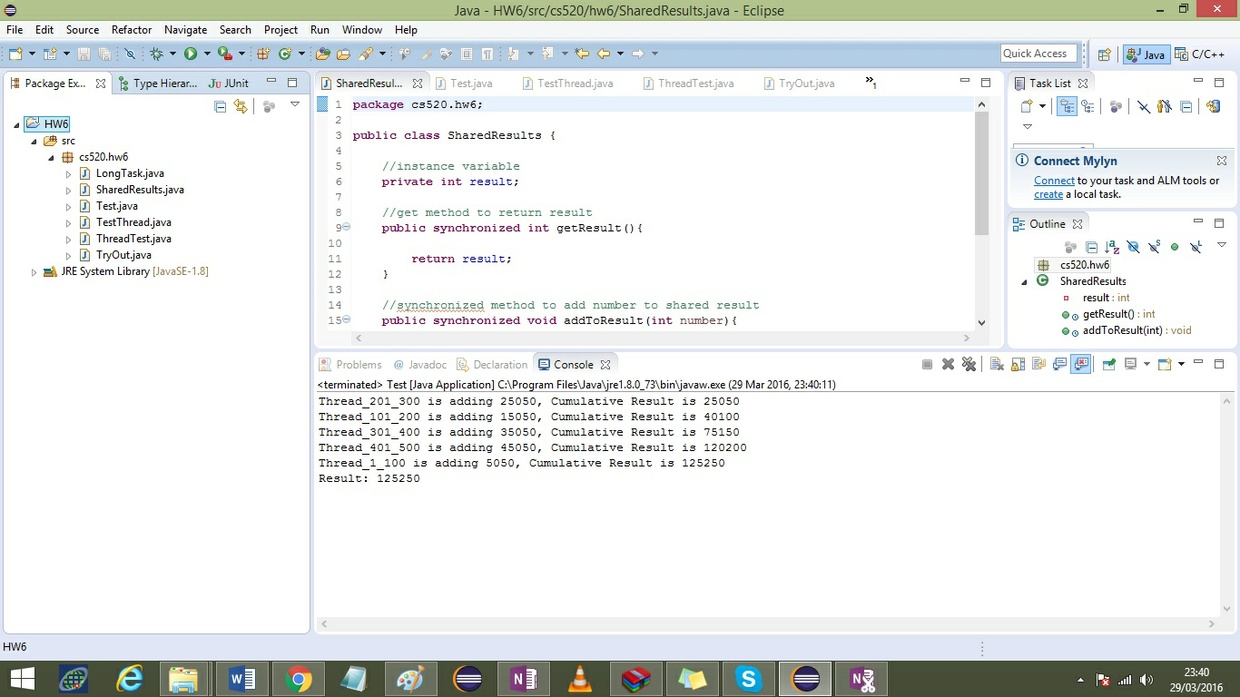The height and width of the screenshot is (697, 1240).
Task: Switch to the C/C++ perspective
Action: click(x=1199, y=54)
